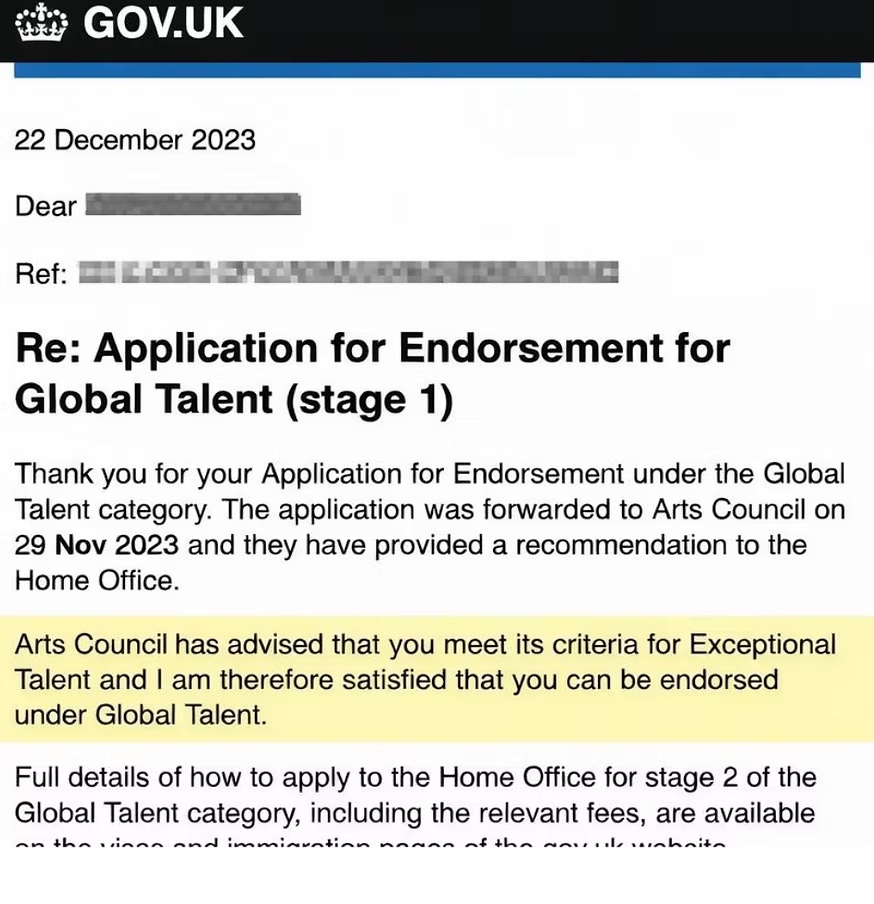
Task: Click 'Home Office.' ending the first paragraph
Action: 97,582
